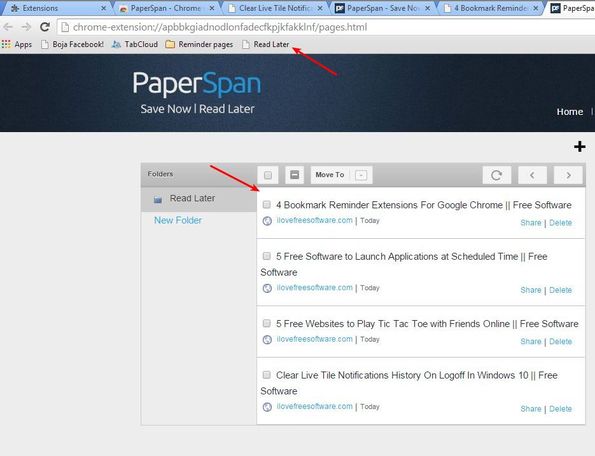Image resolution: width=595 pixels, height=456 pixels.
Task: Open the Boja Facebook! bookmark
Action: [x=72, y=44]
